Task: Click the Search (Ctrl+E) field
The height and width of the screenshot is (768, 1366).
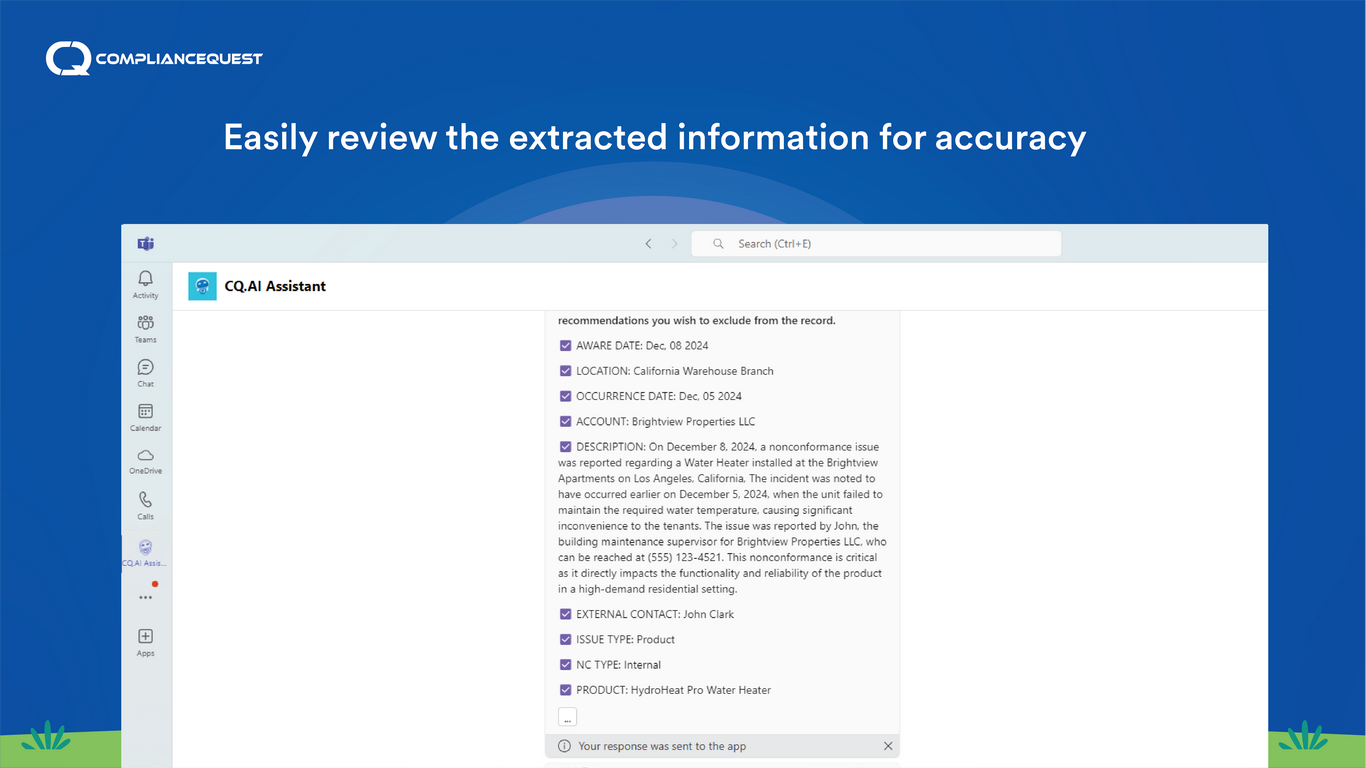Action: click(x=876, y=244)
